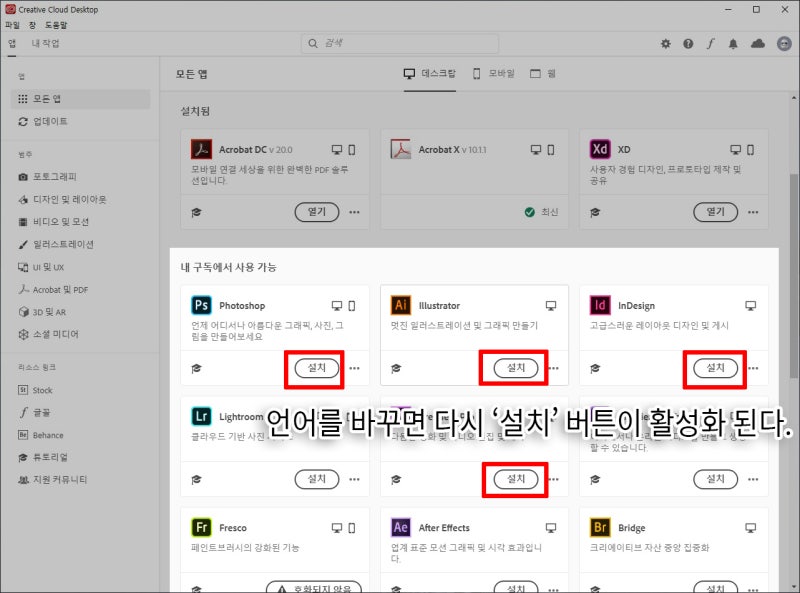This screenshot has width=800, height=593.
Task: Select 소셜 미디어 category
Action: coord(48,334)
